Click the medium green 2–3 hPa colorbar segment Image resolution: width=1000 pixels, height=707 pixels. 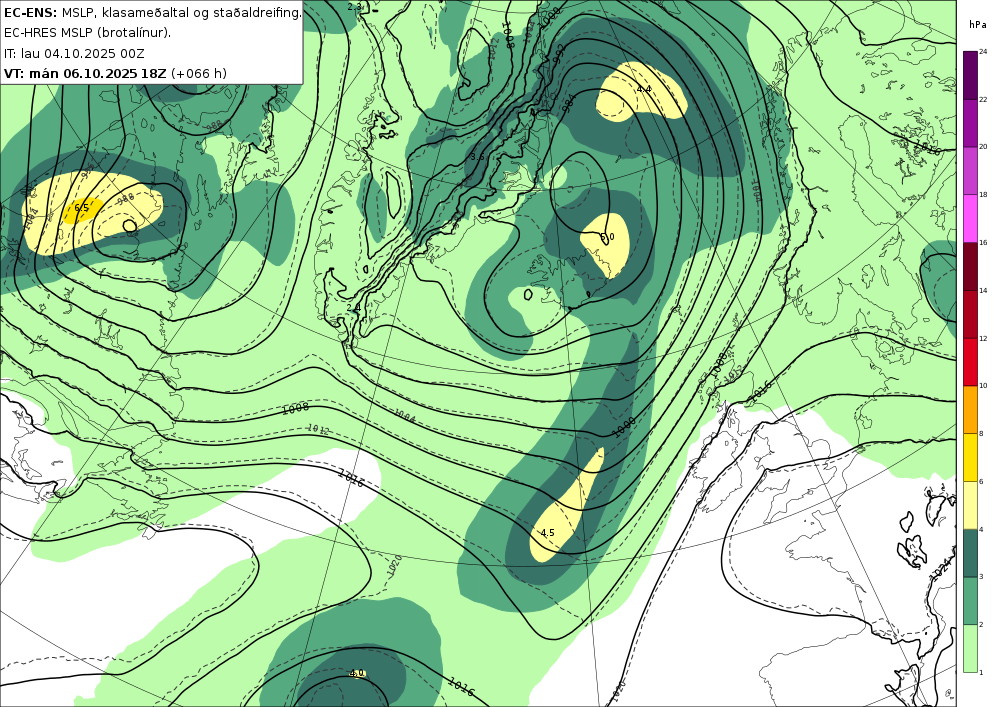970,601
